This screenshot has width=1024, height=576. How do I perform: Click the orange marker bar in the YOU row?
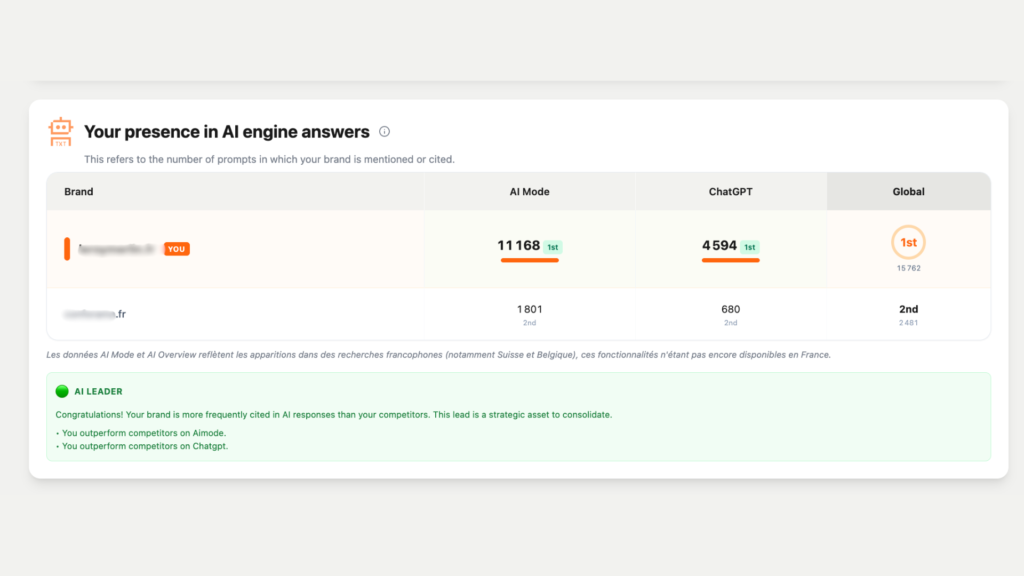(x=67, y=249)
